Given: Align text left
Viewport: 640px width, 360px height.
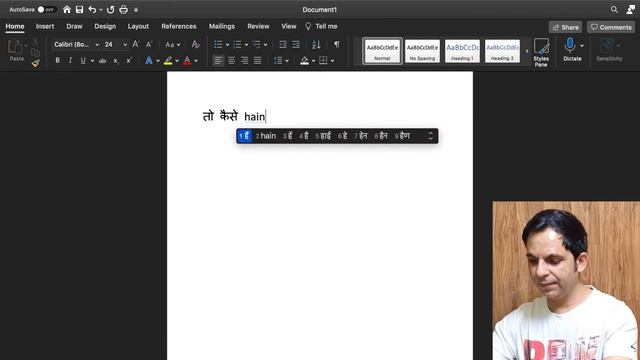Looking at the screenshot, I should pos(218,60).
